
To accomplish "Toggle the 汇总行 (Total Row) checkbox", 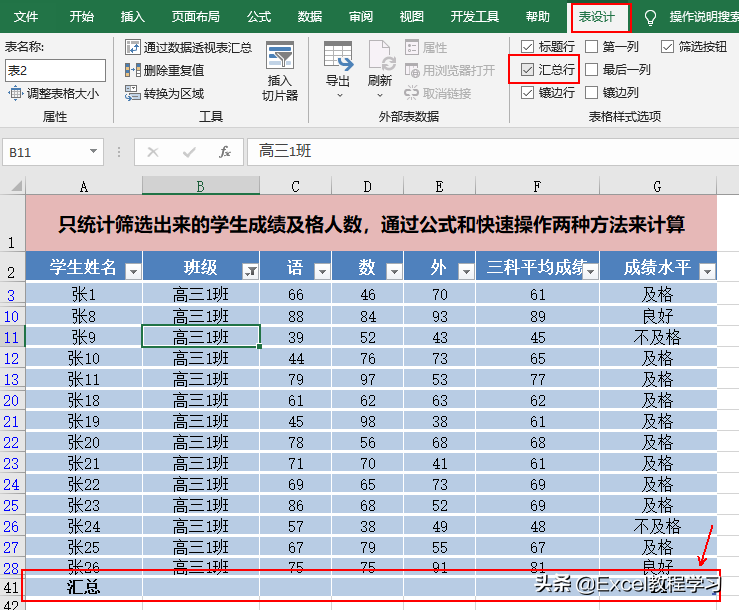I will pyautogui.click(x=527, y=70).
